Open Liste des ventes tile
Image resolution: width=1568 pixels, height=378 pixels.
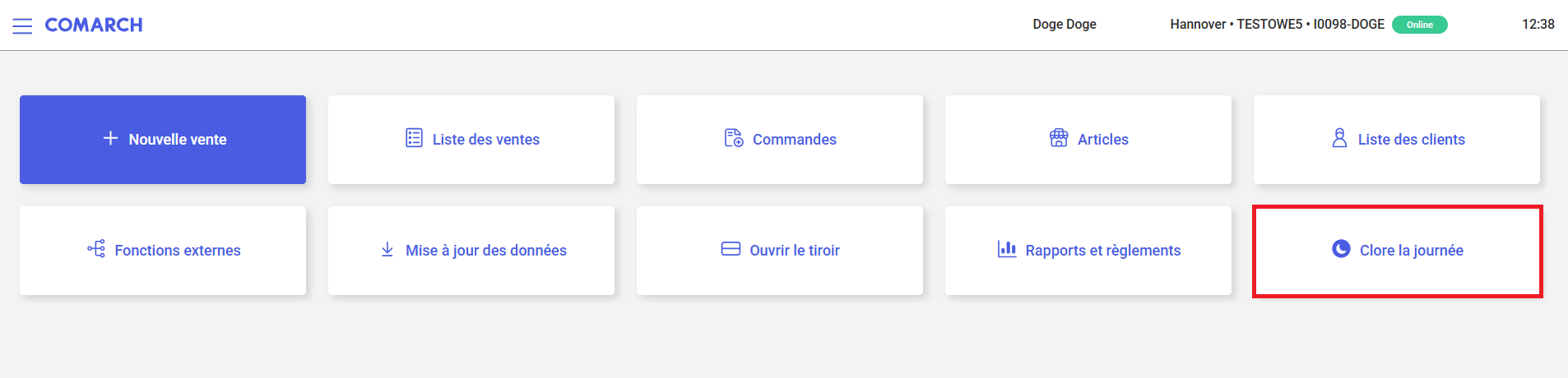coord(471,140)
